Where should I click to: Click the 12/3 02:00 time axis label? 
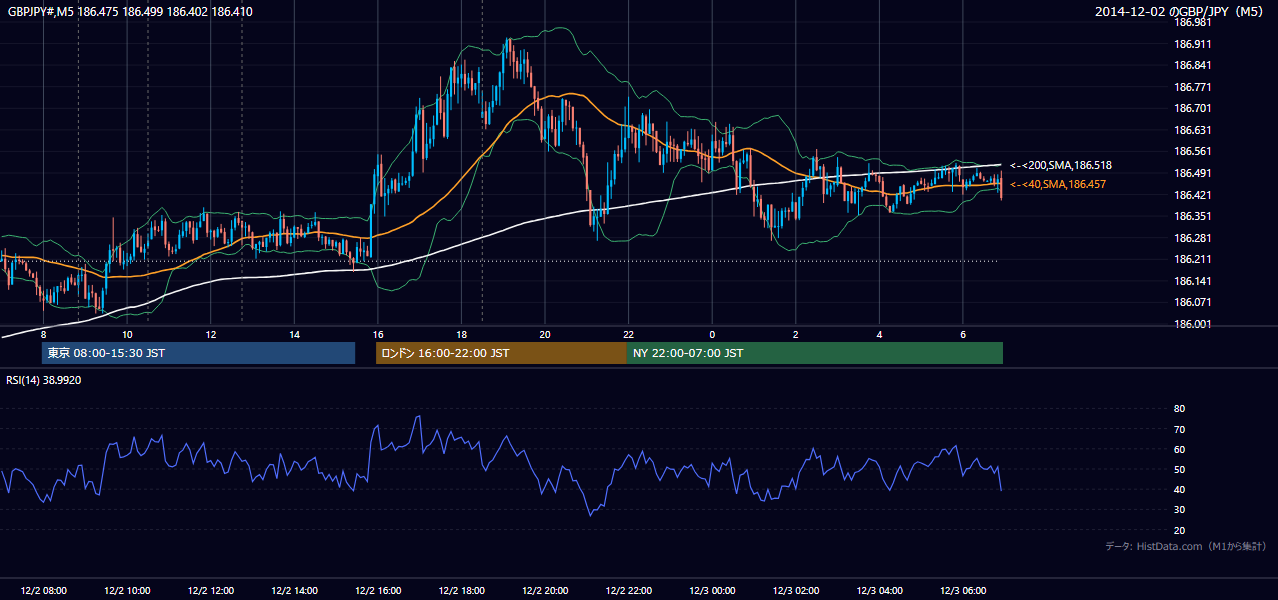[795, 591]
